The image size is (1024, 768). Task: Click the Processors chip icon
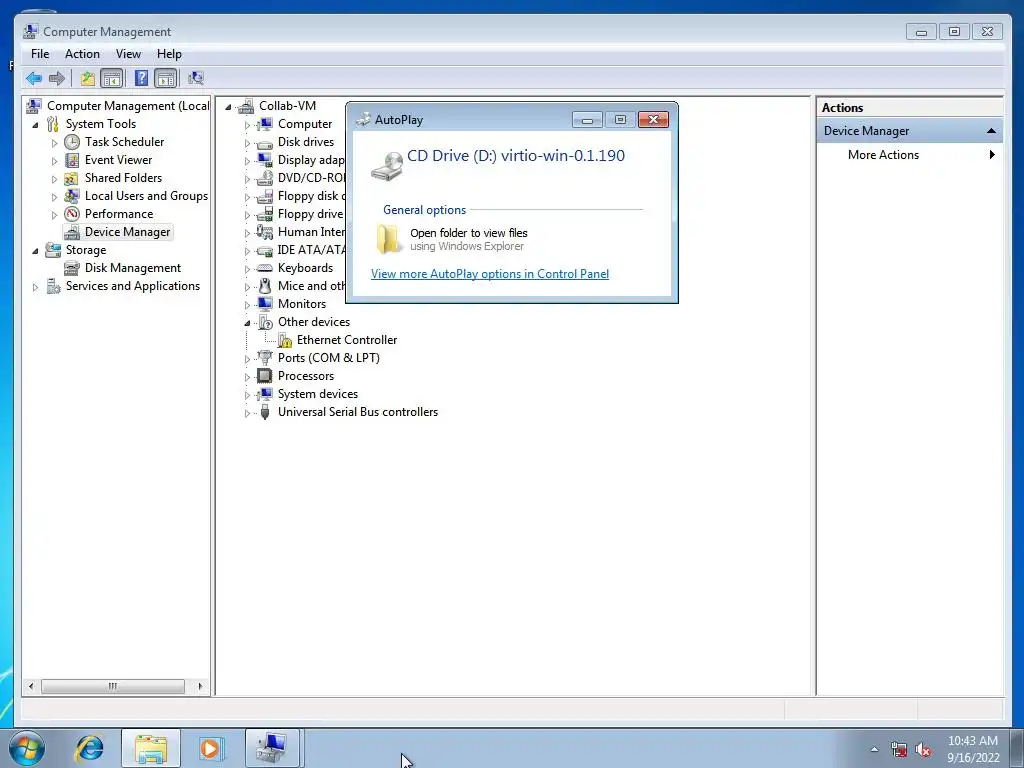coord(264,376)
